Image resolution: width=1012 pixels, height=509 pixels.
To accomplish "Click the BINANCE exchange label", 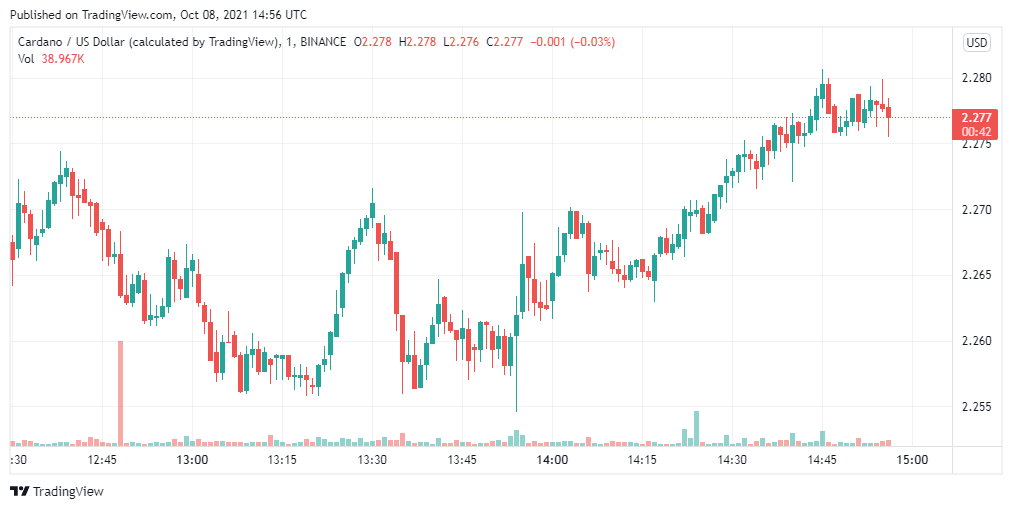I will [323, 42].
